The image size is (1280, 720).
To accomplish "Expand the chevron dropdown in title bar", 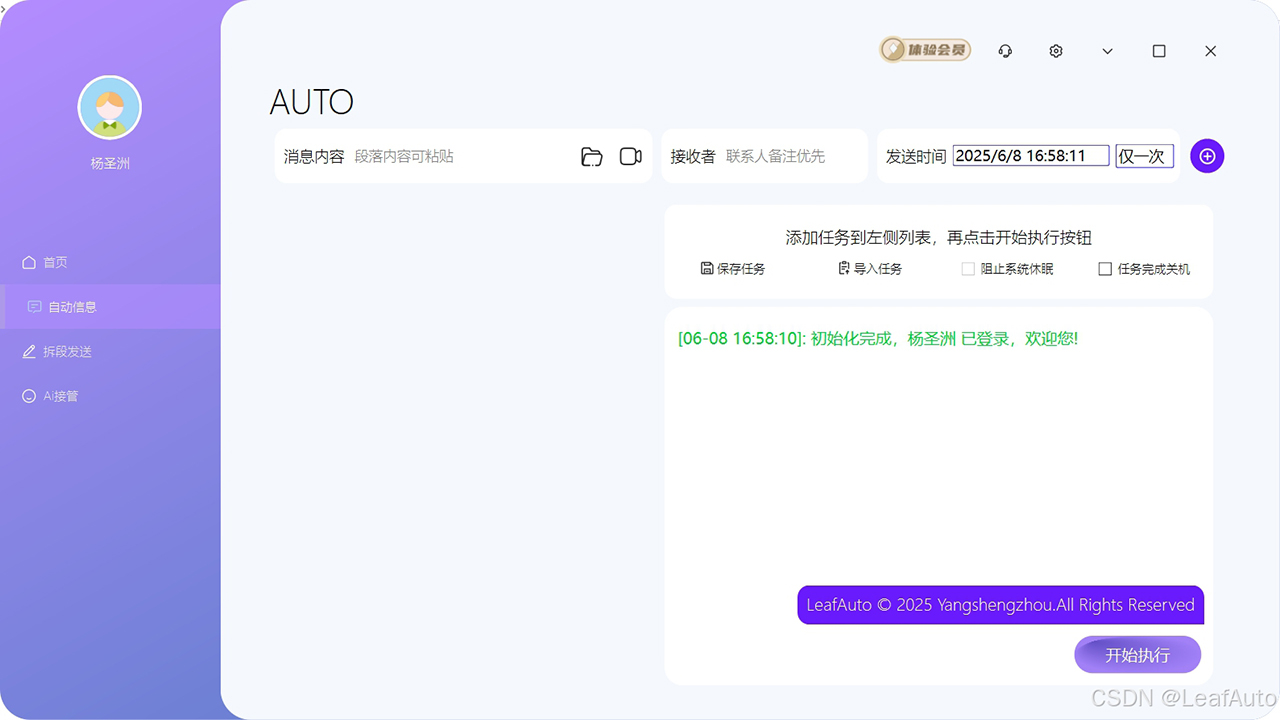I will 1107,50.
